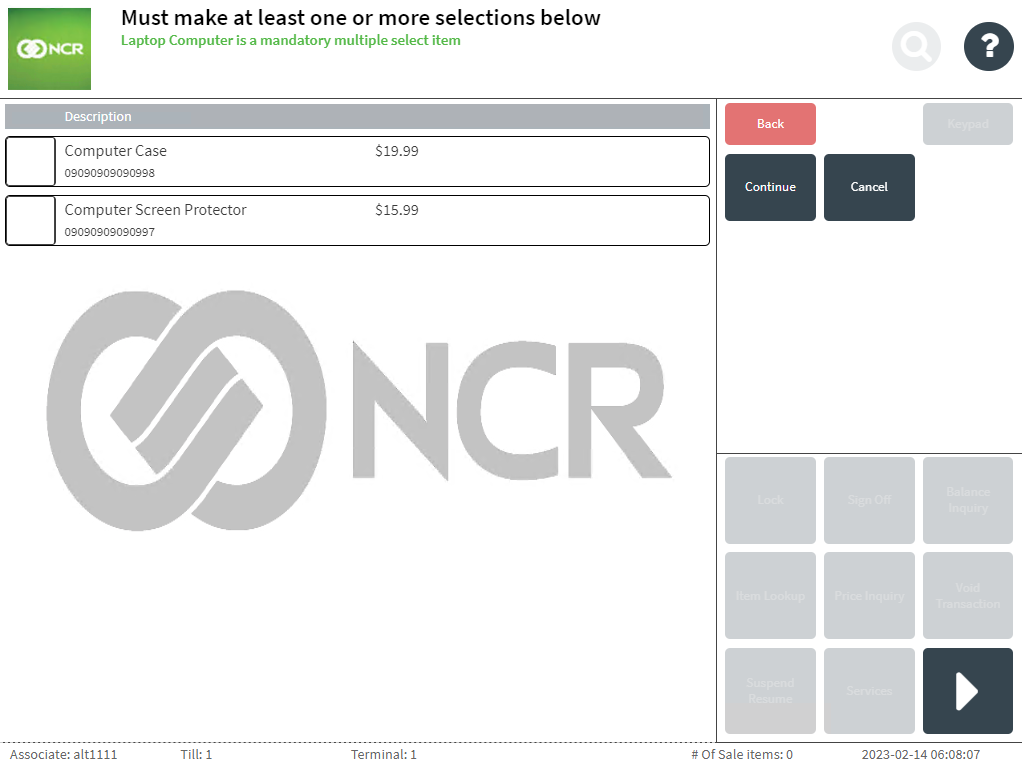Image resolution: width=1022 pixels, height=763 pixels.
Task: Click the Associate: alt1111 status text
Action: [x=63, y=755]
